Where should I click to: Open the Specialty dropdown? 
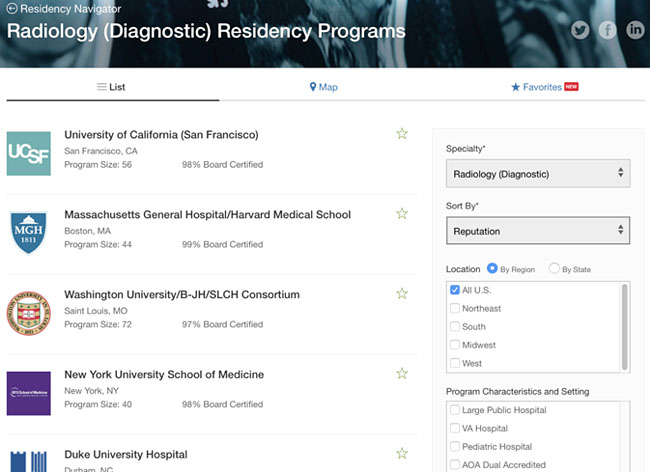(x=538, y=173)
